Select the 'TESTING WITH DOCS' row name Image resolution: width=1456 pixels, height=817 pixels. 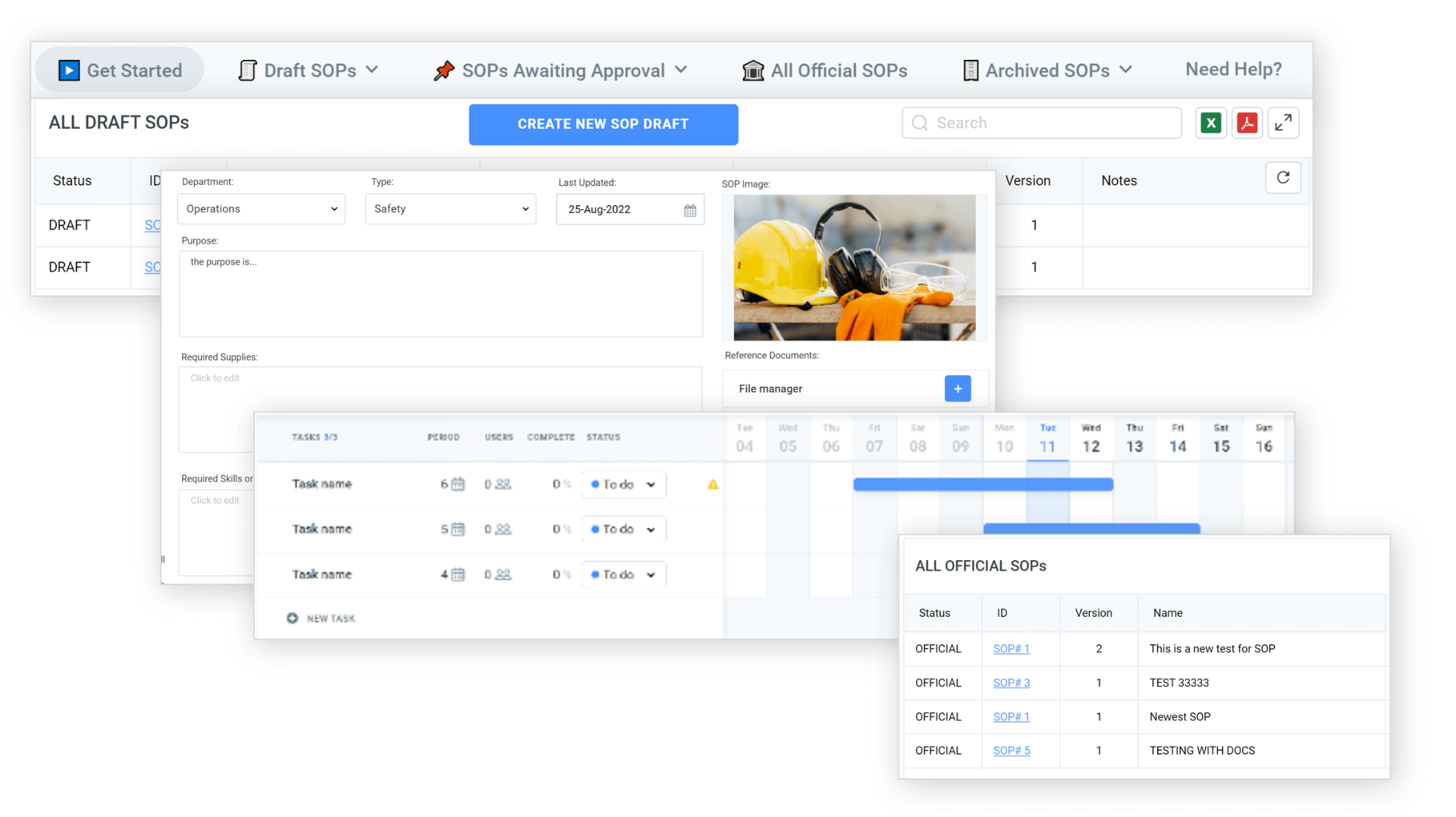[1202, 751]
